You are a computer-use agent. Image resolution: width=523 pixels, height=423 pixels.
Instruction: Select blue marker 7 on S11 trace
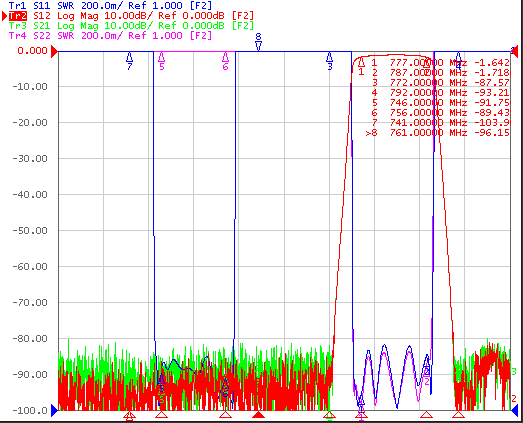(129, 61)
